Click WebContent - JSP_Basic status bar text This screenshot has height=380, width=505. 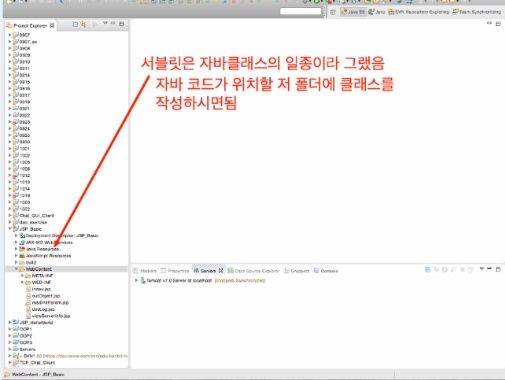38,374
